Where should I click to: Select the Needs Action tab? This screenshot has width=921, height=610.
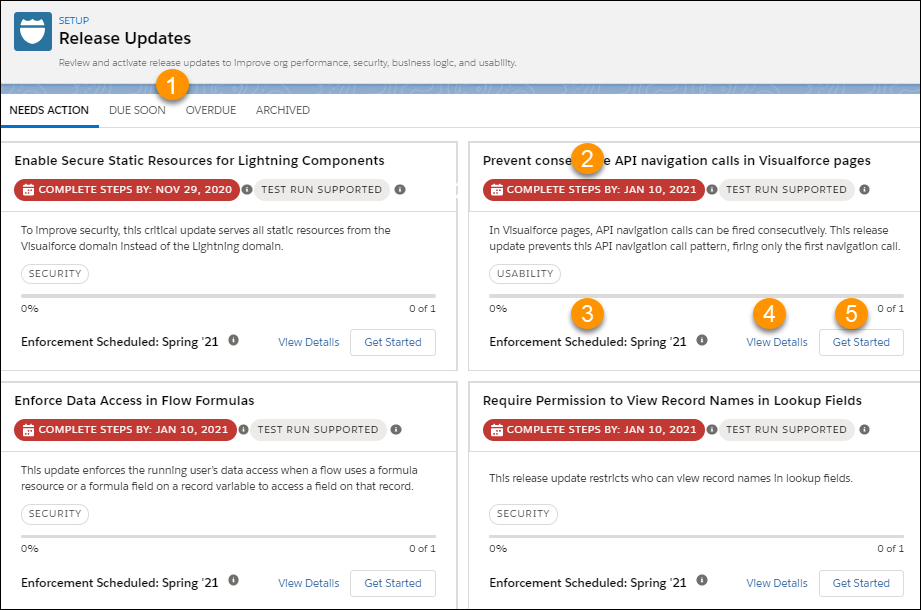49,110
